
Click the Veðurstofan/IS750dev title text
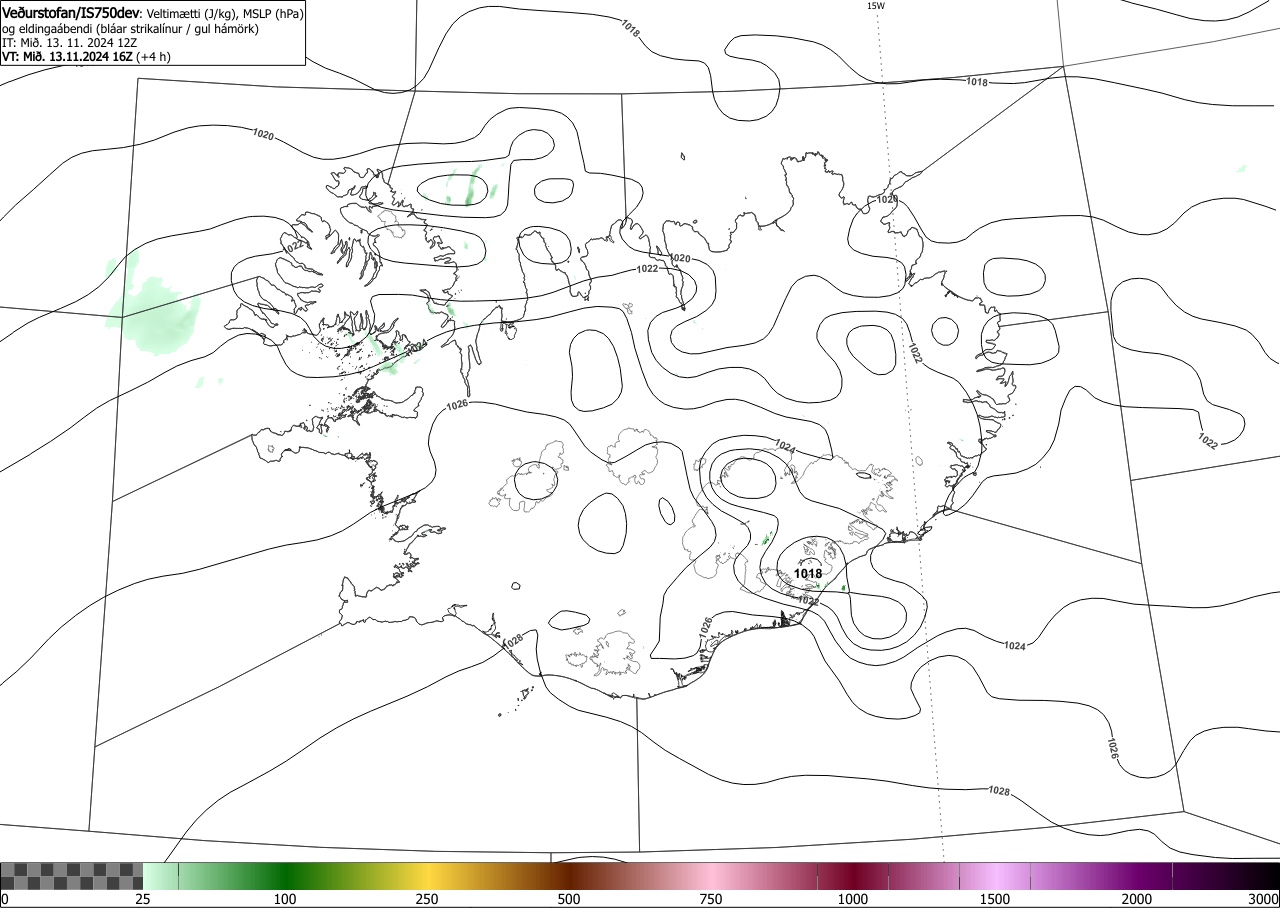71,14
